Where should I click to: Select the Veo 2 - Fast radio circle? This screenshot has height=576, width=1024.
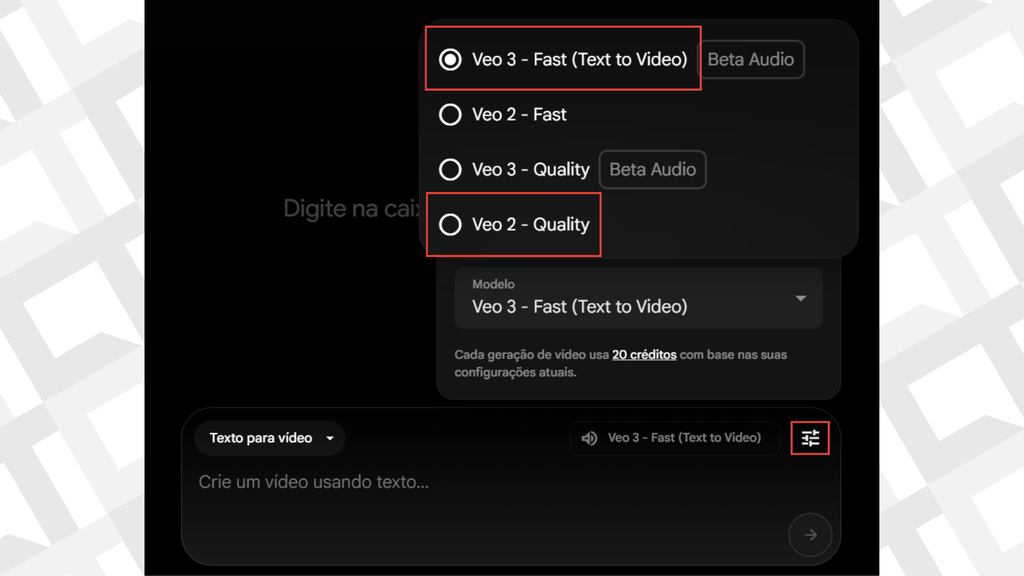point(450,114)
